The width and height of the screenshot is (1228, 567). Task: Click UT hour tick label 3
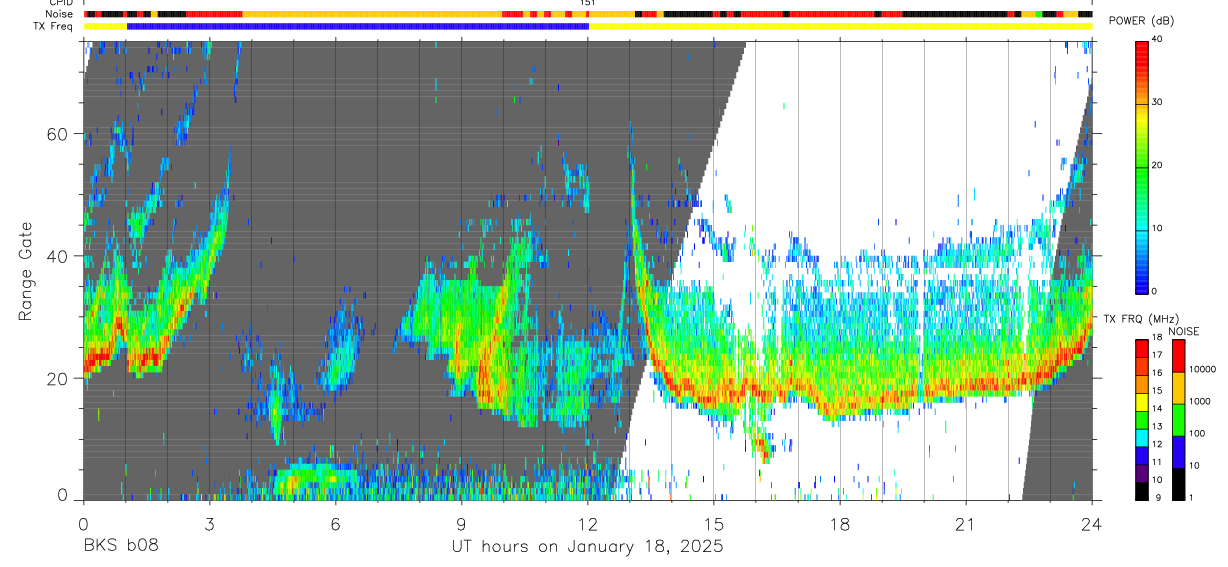pos(209,525)
